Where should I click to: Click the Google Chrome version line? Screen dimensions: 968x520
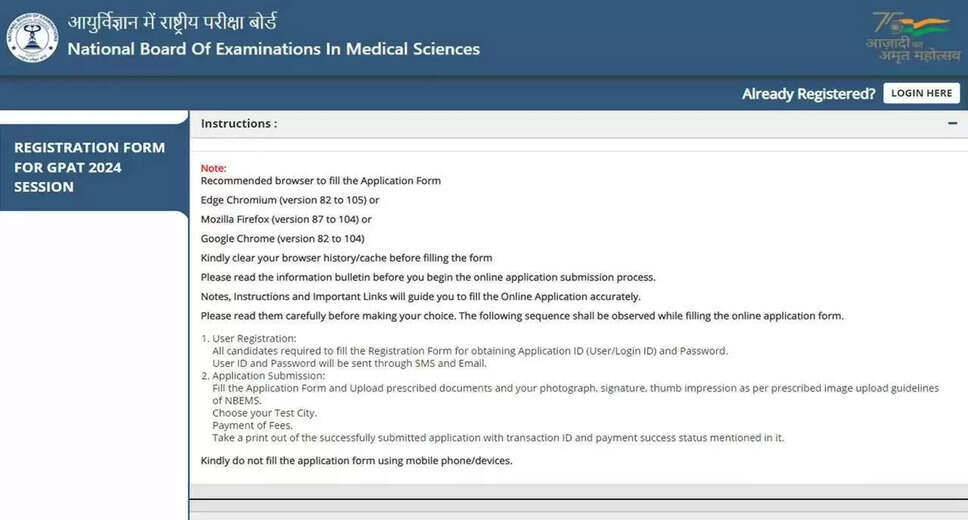click(x=282, y=238)
